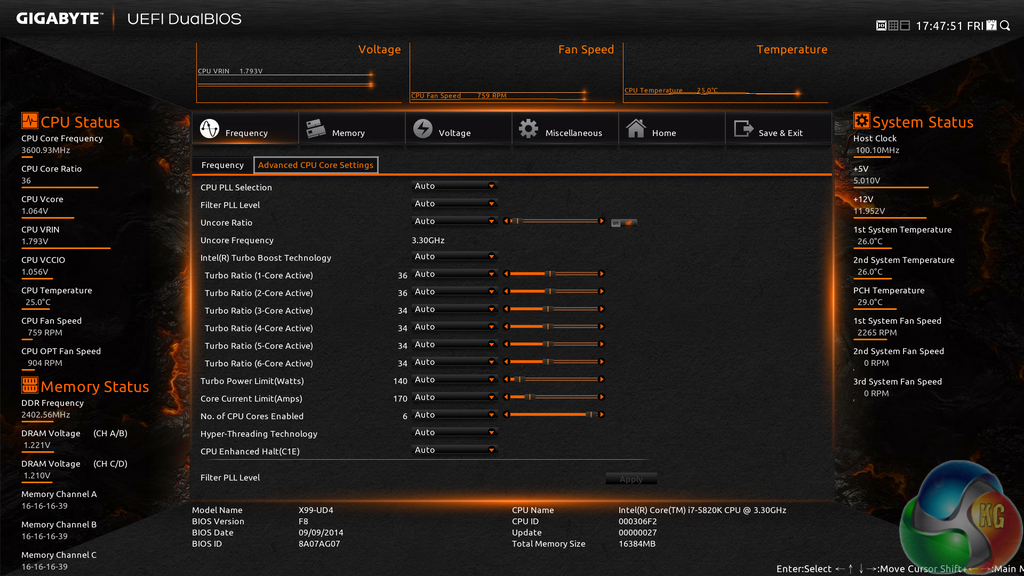Open the Turbo Ratio (5-Core Active) dropdown
Screen dimensions: 1024x576
click(454, 345)
